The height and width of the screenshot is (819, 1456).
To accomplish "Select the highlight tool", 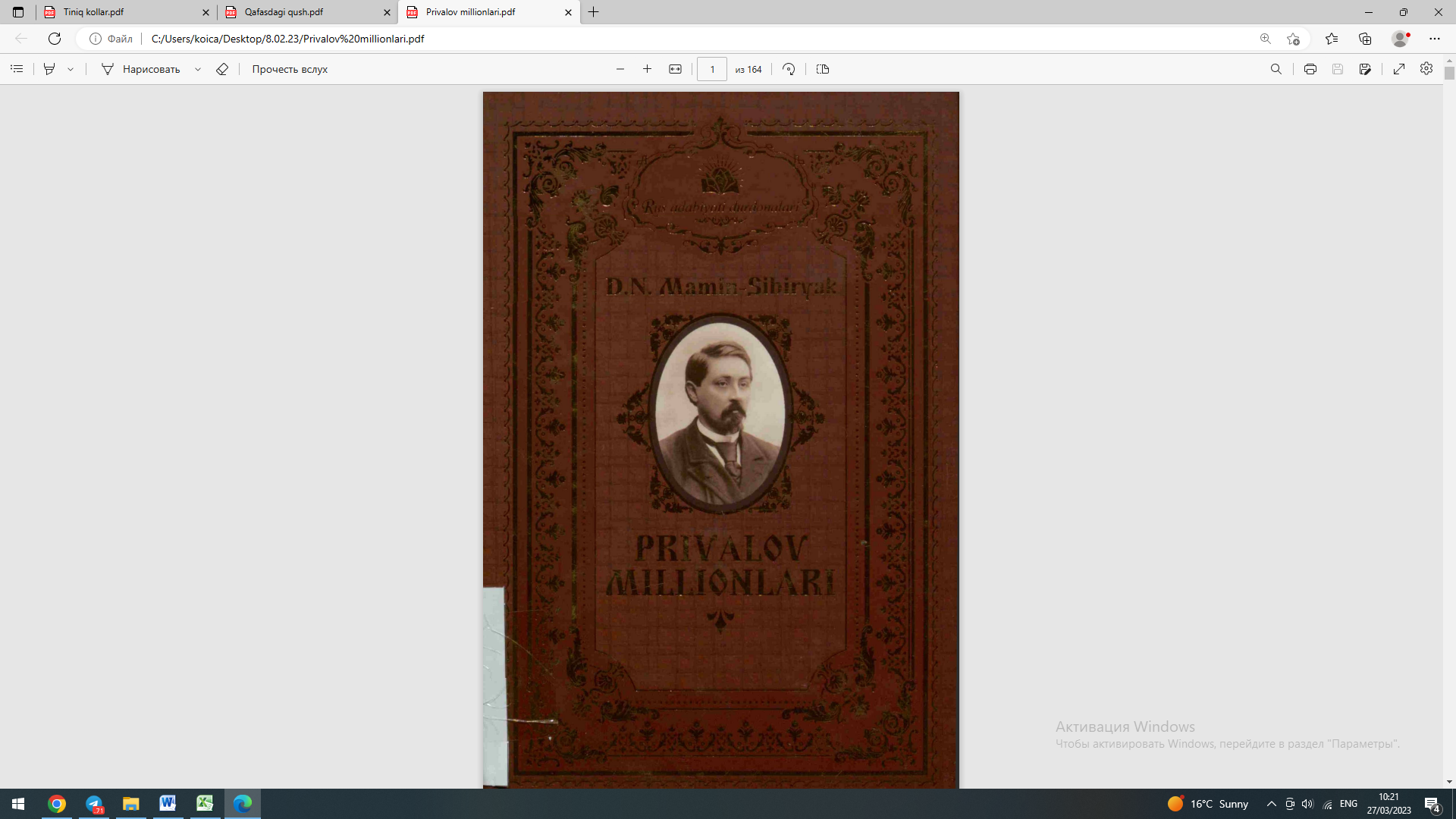I will 49,69.
